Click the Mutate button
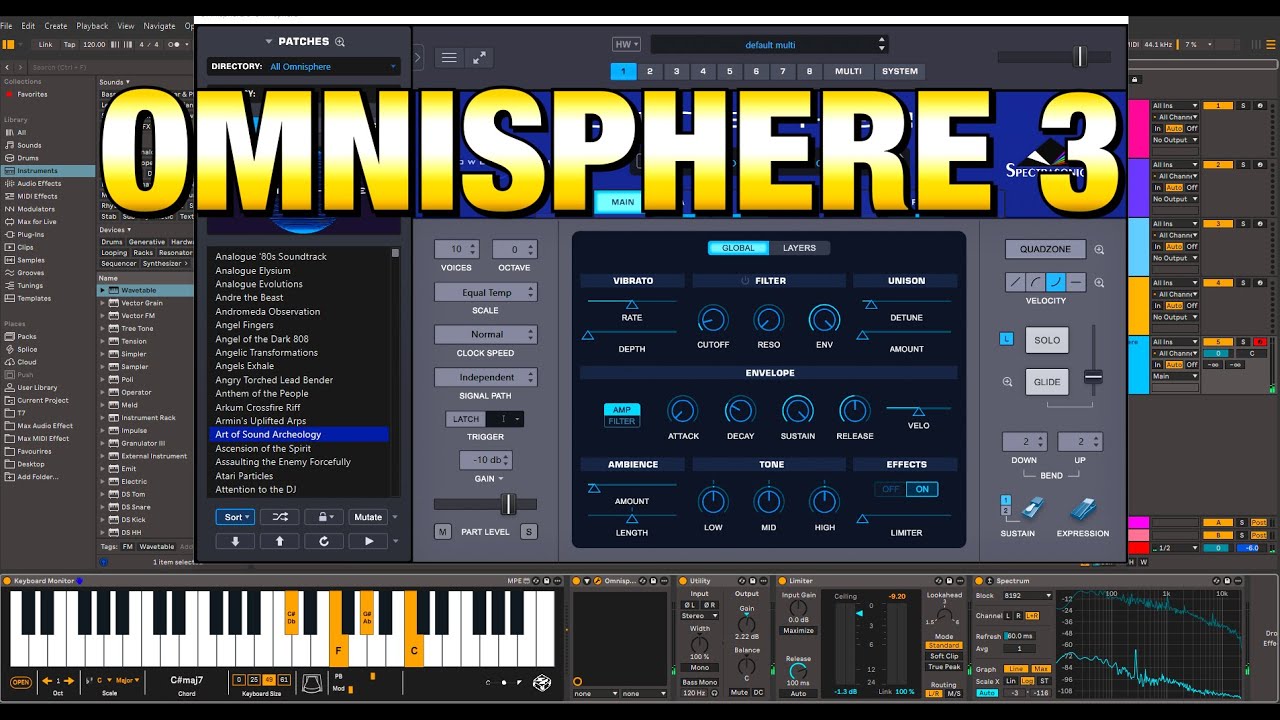This screenshot has width=1280, height=720. point(368,517)
